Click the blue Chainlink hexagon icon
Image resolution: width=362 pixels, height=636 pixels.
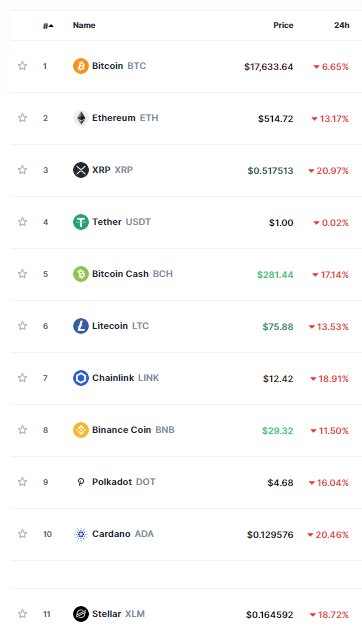coord(81,378)
